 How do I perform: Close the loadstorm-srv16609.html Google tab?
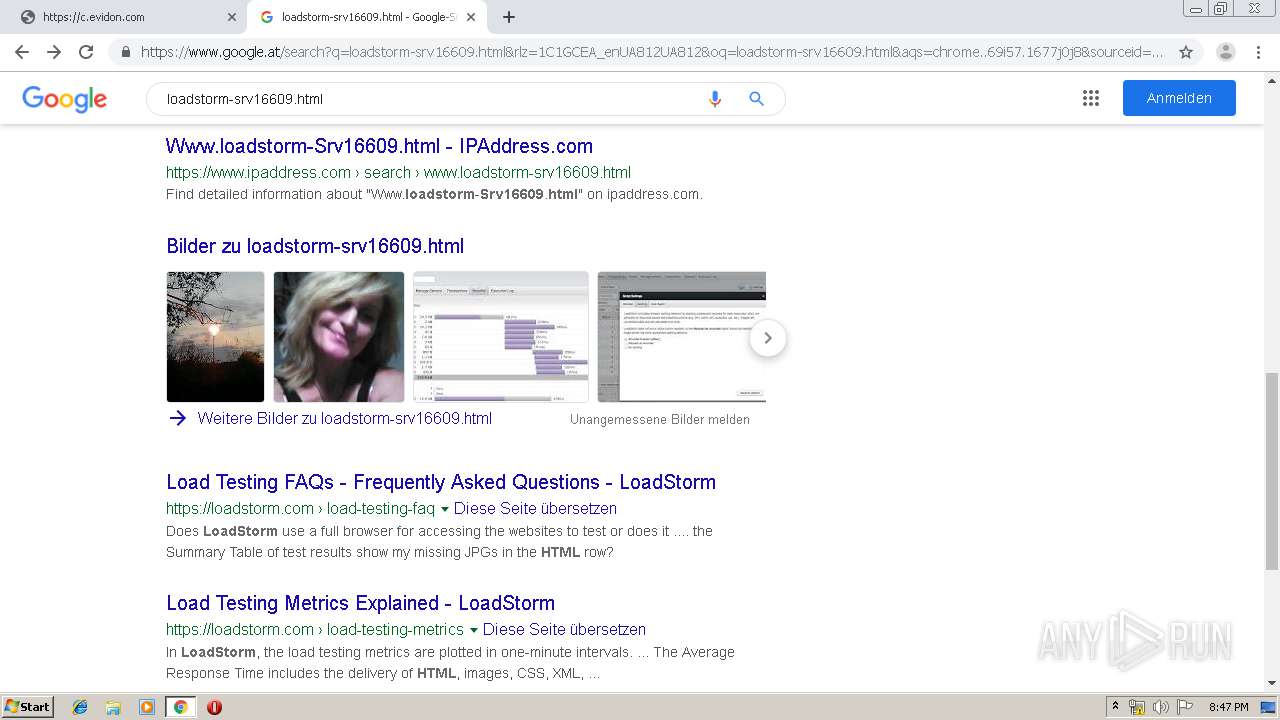point(471,17)
